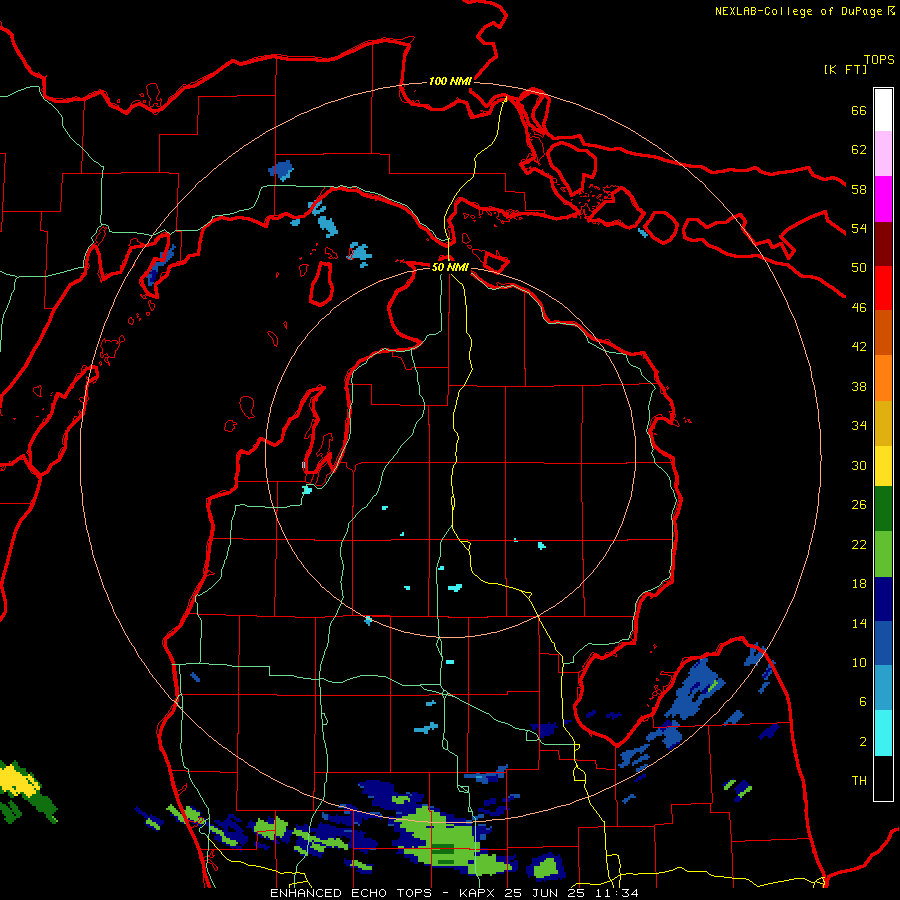Viewport: 900px width, 900px height.
Task: Click the legend value 62
Action: point(859,150)
